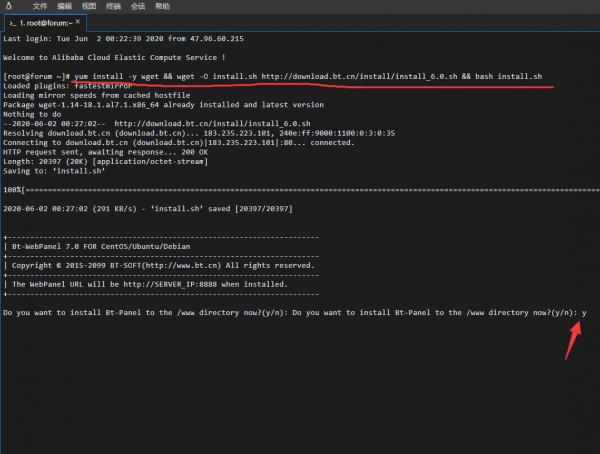Screen dimensions: 600x454
Task: Open the 终端 (Terminal) menu
Action: (x=113, y=6)
